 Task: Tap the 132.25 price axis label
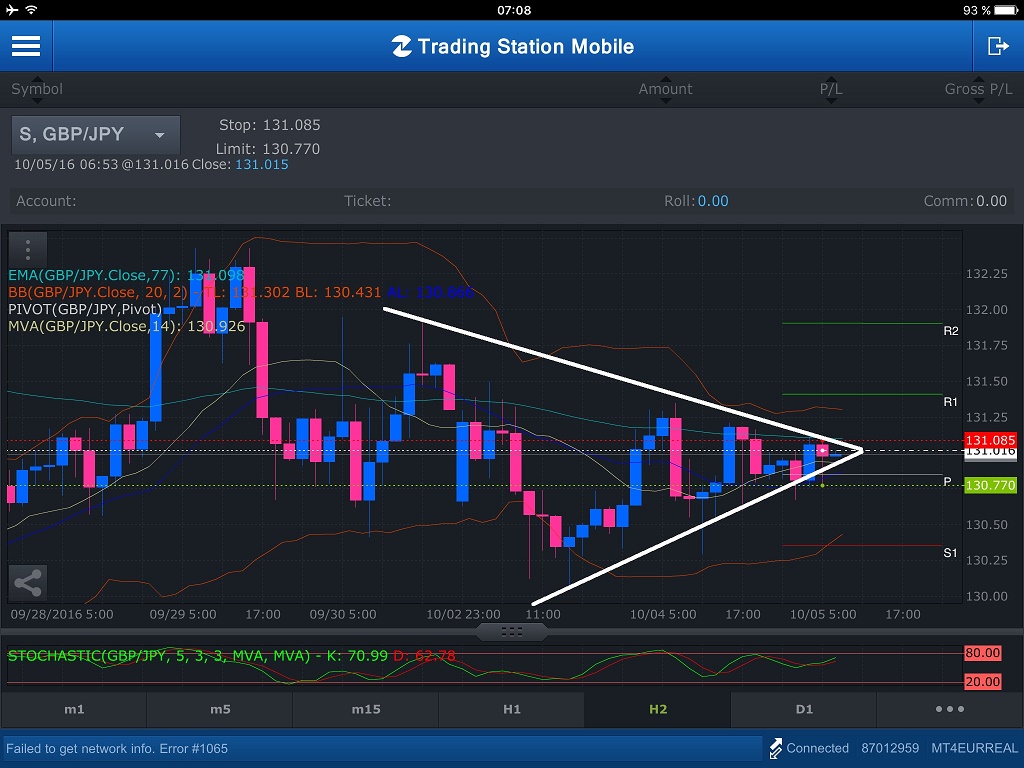click(986, 274)
